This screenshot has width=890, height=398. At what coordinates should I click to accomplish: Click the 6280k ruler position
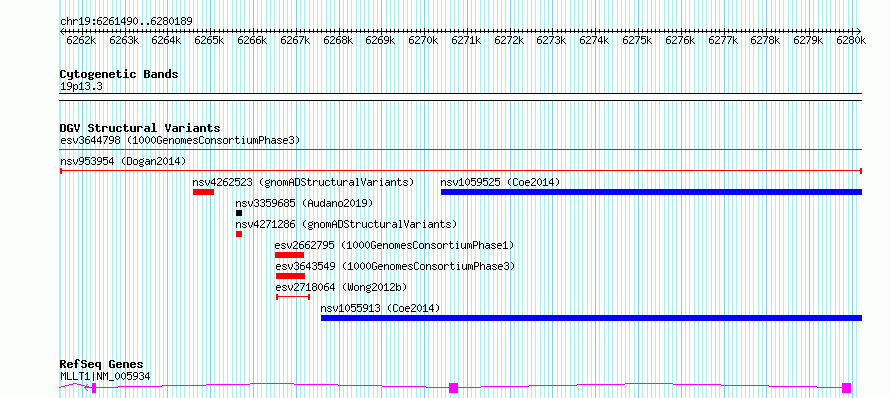[x=851, y=40]
